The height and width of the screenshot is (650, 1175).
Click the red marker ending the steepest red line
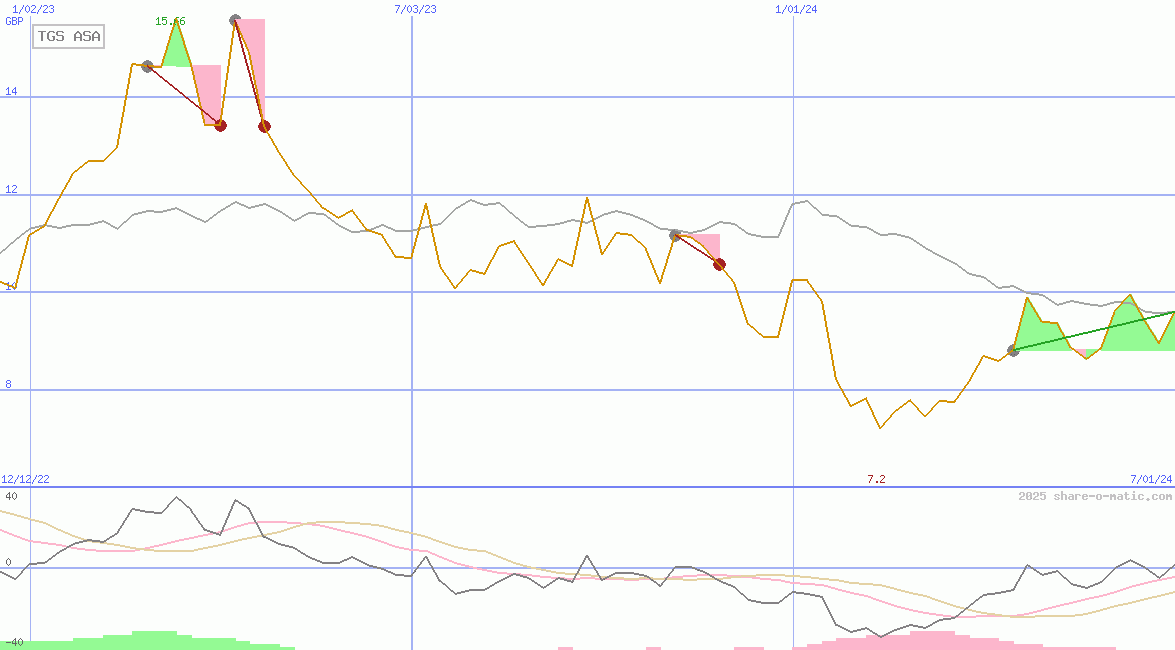264,126
